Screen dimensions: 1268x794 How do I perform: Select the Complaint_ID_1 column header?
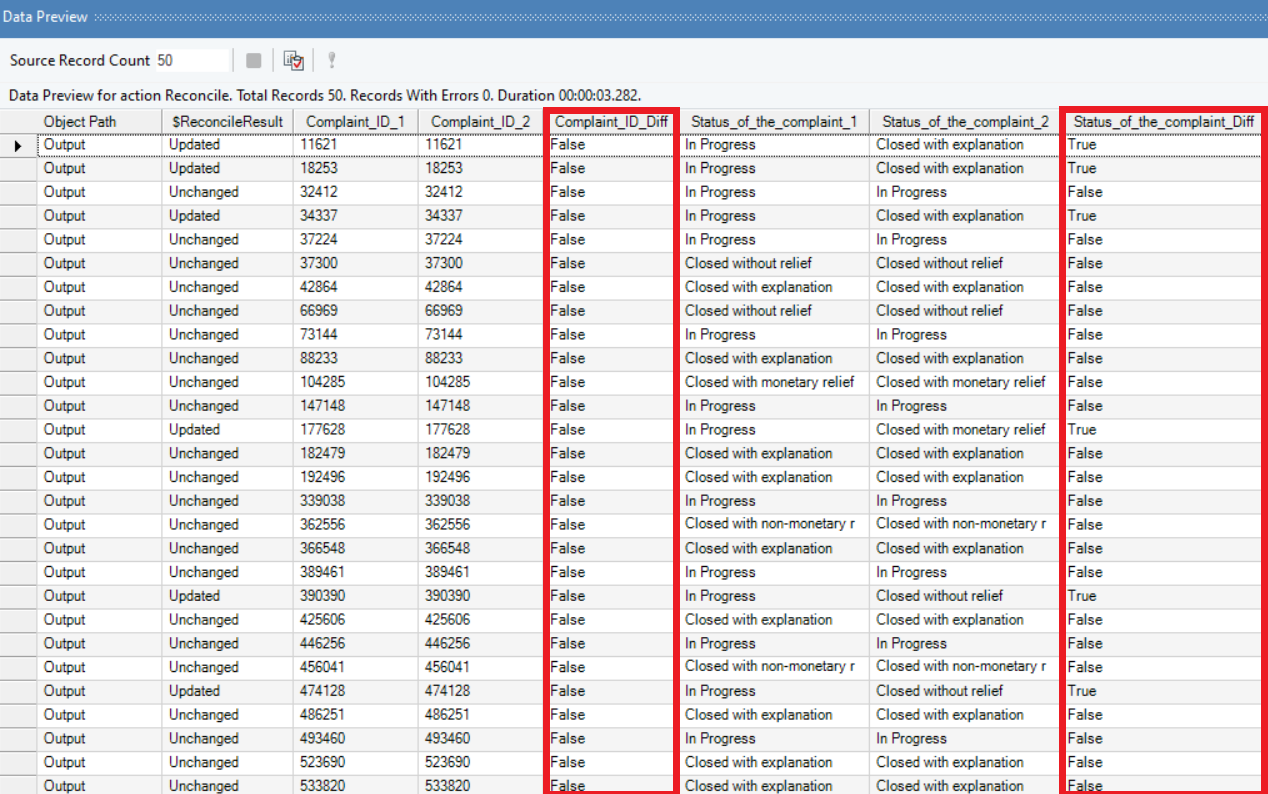point(355,121)
